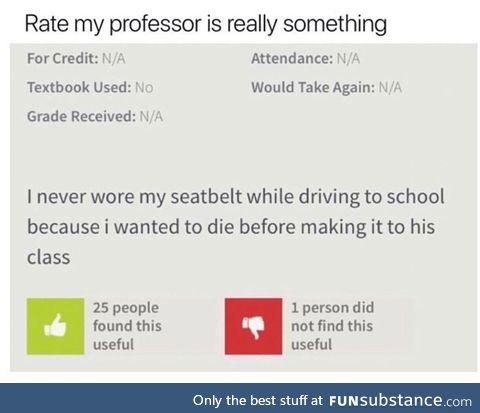The width and height of the screenshot is (480, 413).
Task: Click the seatbelt review comment text
Action: click(235, 227)
